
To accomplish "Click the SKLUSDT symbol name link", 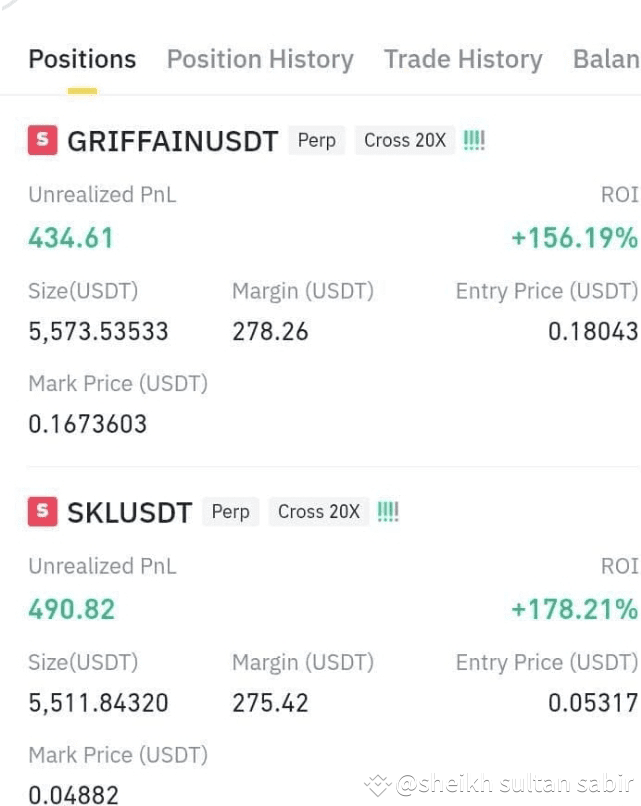I will (x=132, y=512).
